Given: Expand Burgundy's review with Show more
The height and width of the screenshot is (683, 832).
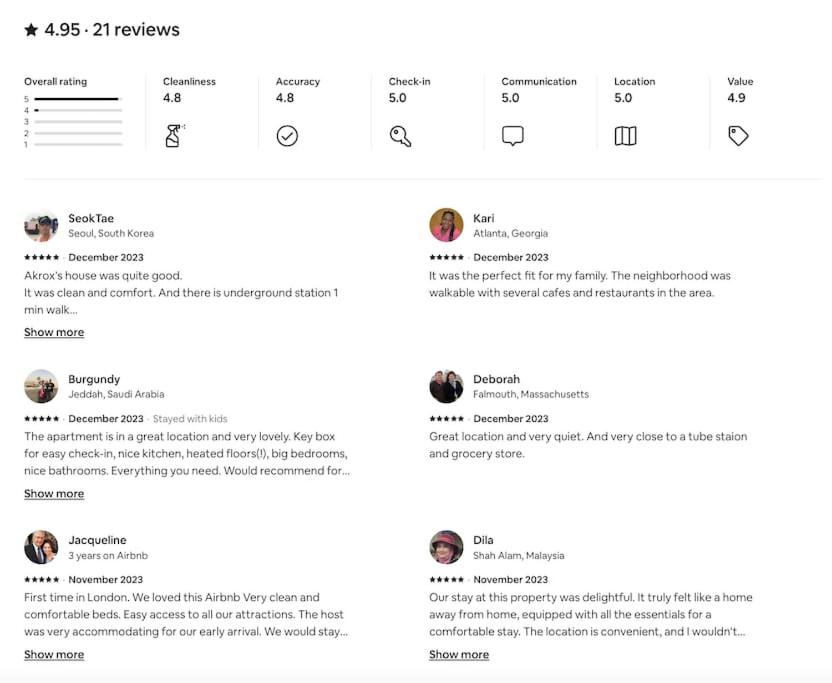Looking at the screenshot, I should coord(54,494).
